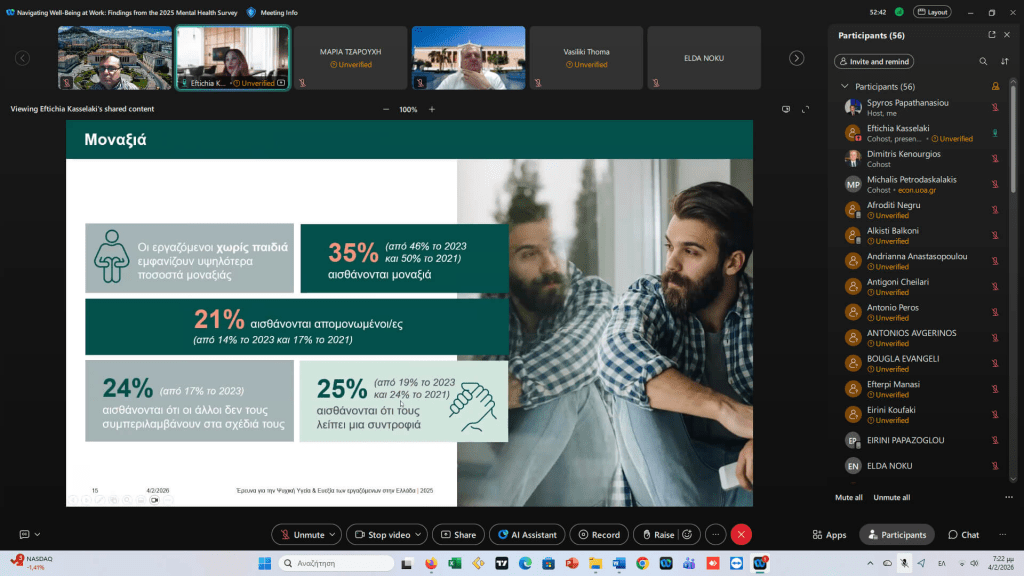
Task: Select Eftichia Kasselaki's video thumbnail
Action: (x=232, y=57)
